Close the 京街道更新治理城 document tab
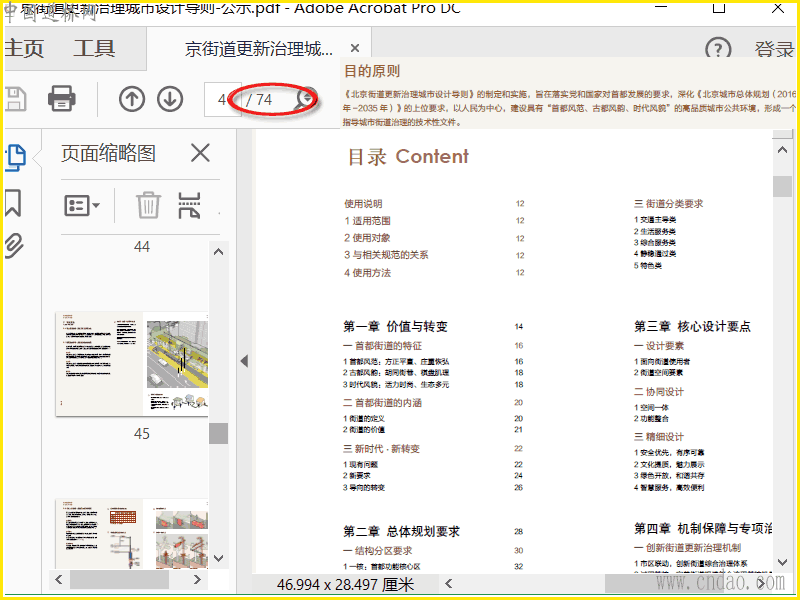 355,48
